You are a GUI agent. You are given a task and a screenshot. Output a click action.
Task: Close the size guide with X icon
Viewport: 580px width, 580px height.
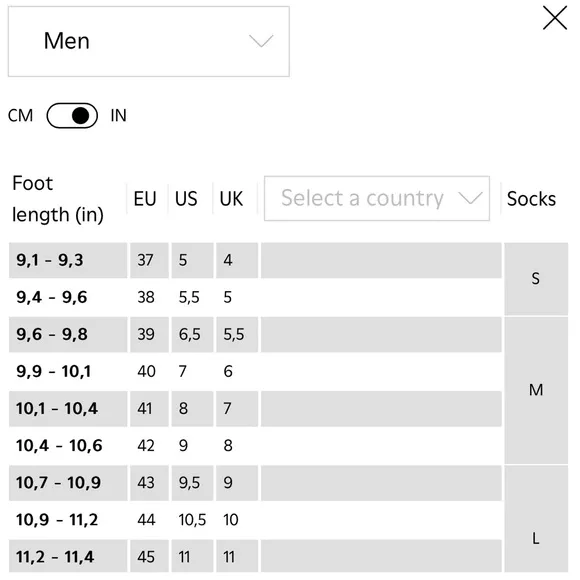click(x=554, y=18)
